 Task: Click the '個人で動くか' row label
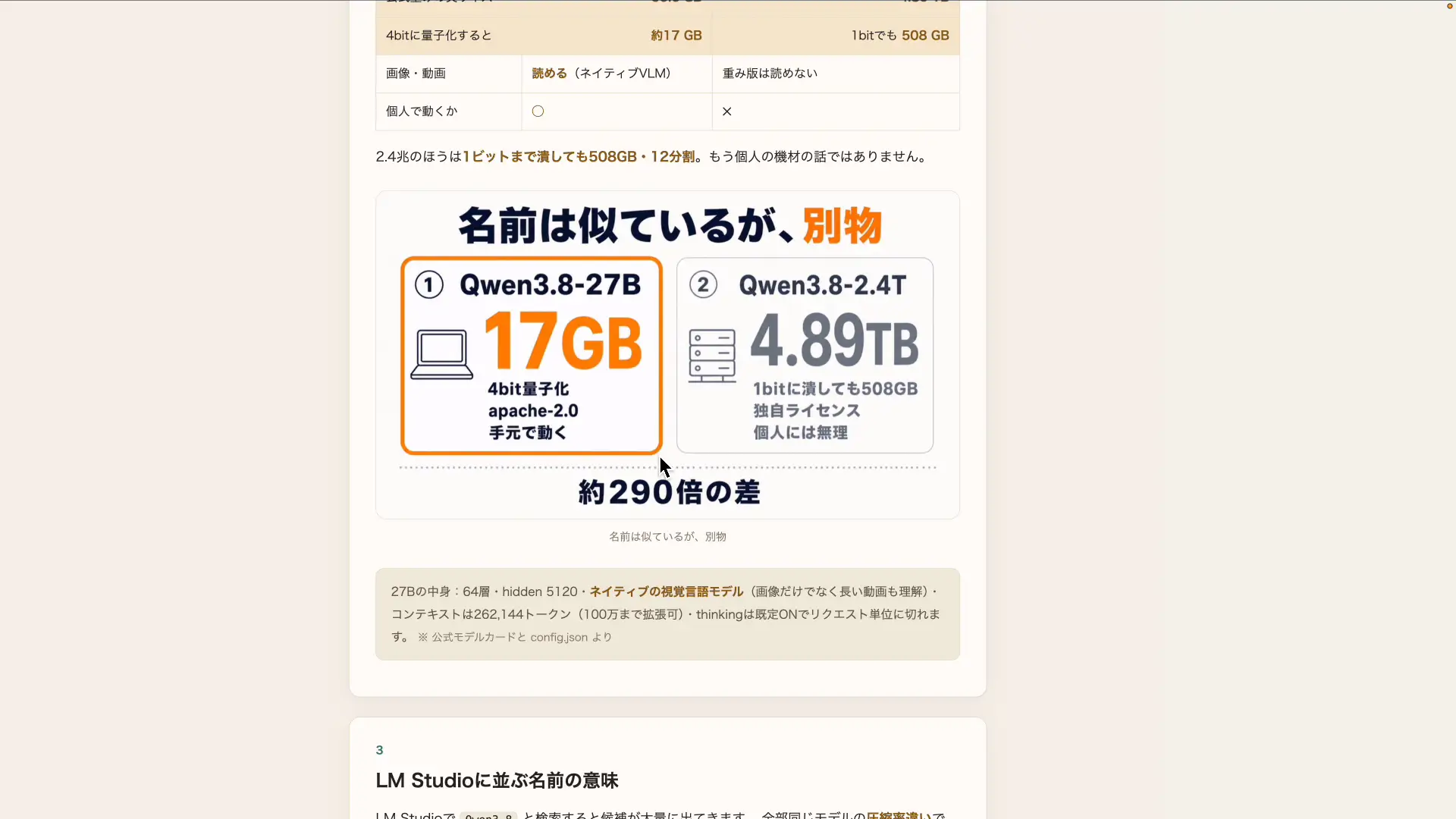click(x=422, y=111)
